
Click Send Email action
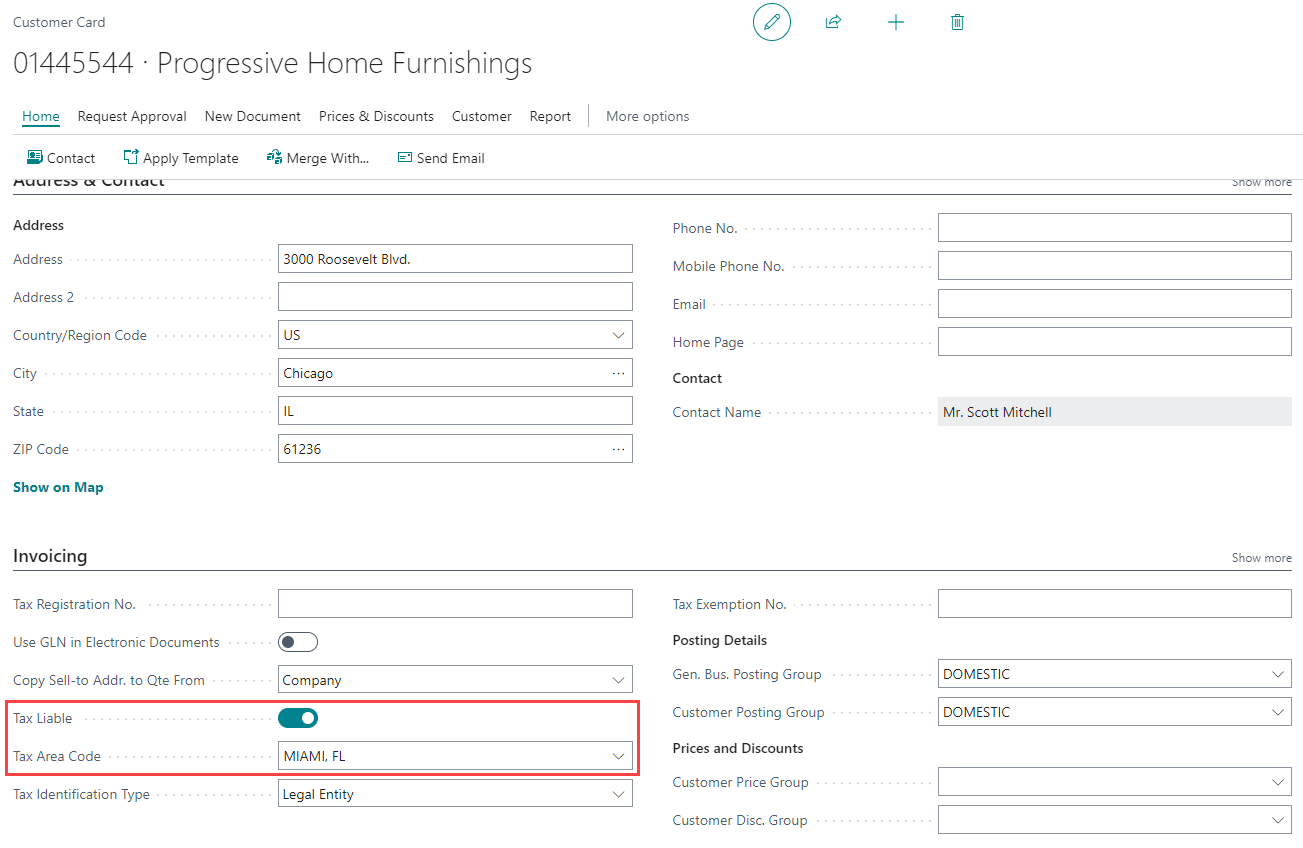tap(441, 158)
